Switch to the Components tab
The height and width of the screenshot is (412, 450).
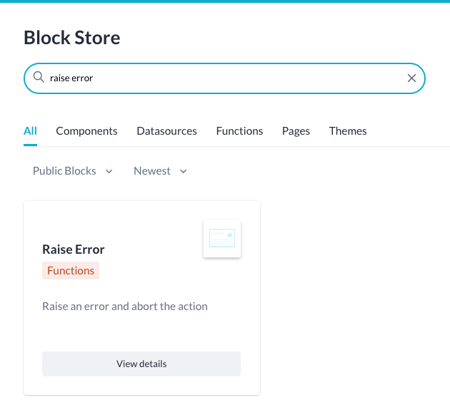pyautogui.click(x=87, y=131)
